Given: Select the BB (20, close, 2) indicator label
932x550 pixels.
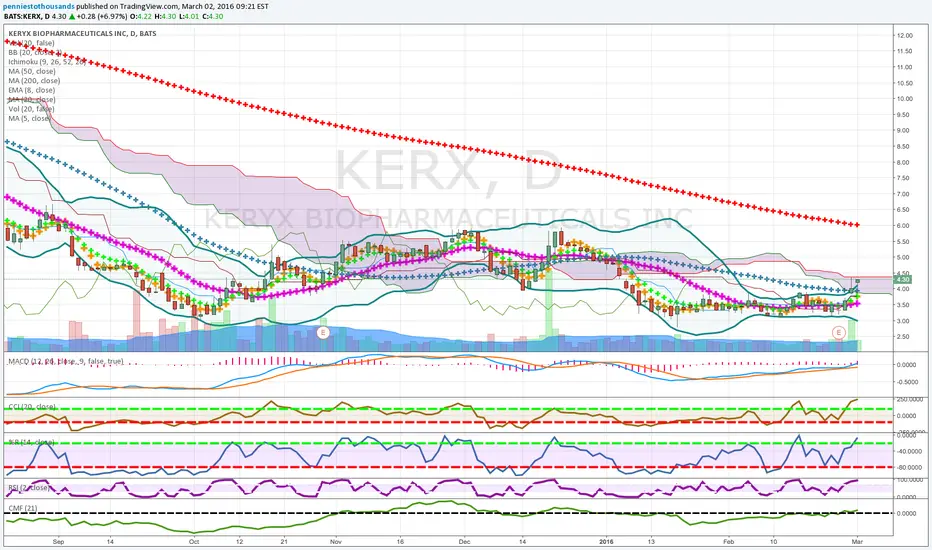Looking at the screenshot, I should click(x=34, y=52).
